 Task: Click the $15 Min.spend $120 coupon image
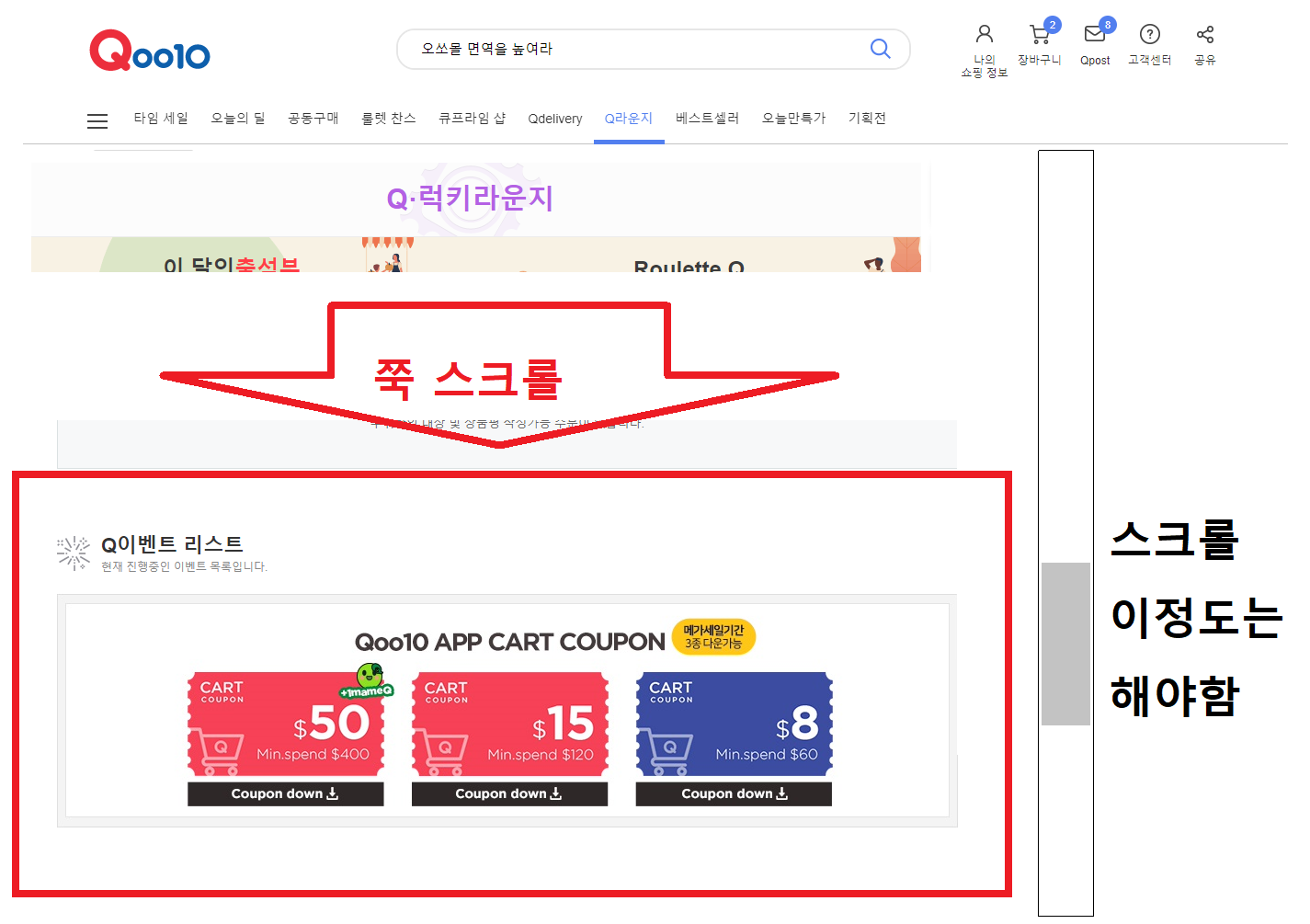click(x=510, y=724)
